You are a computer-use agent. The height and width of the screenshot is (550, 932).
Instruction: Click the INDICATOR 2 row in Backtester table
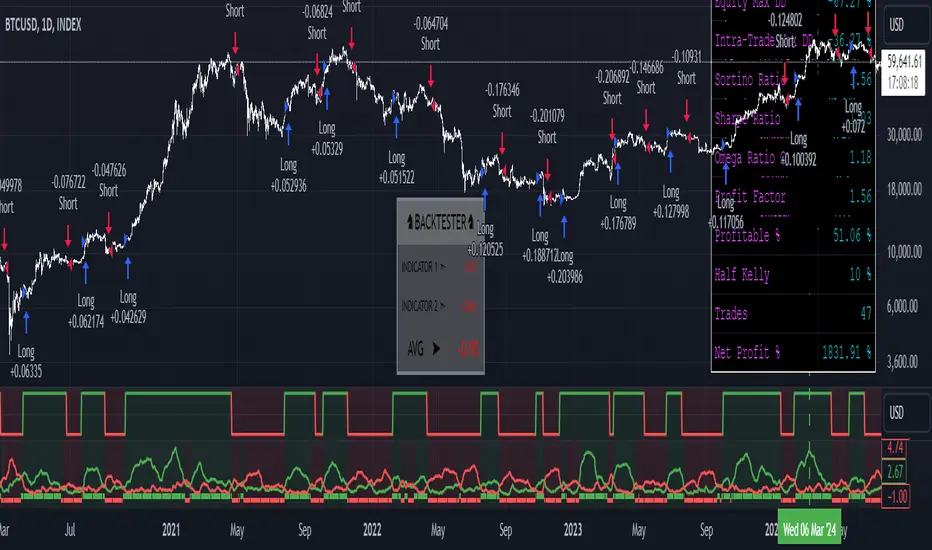point(440,306)
